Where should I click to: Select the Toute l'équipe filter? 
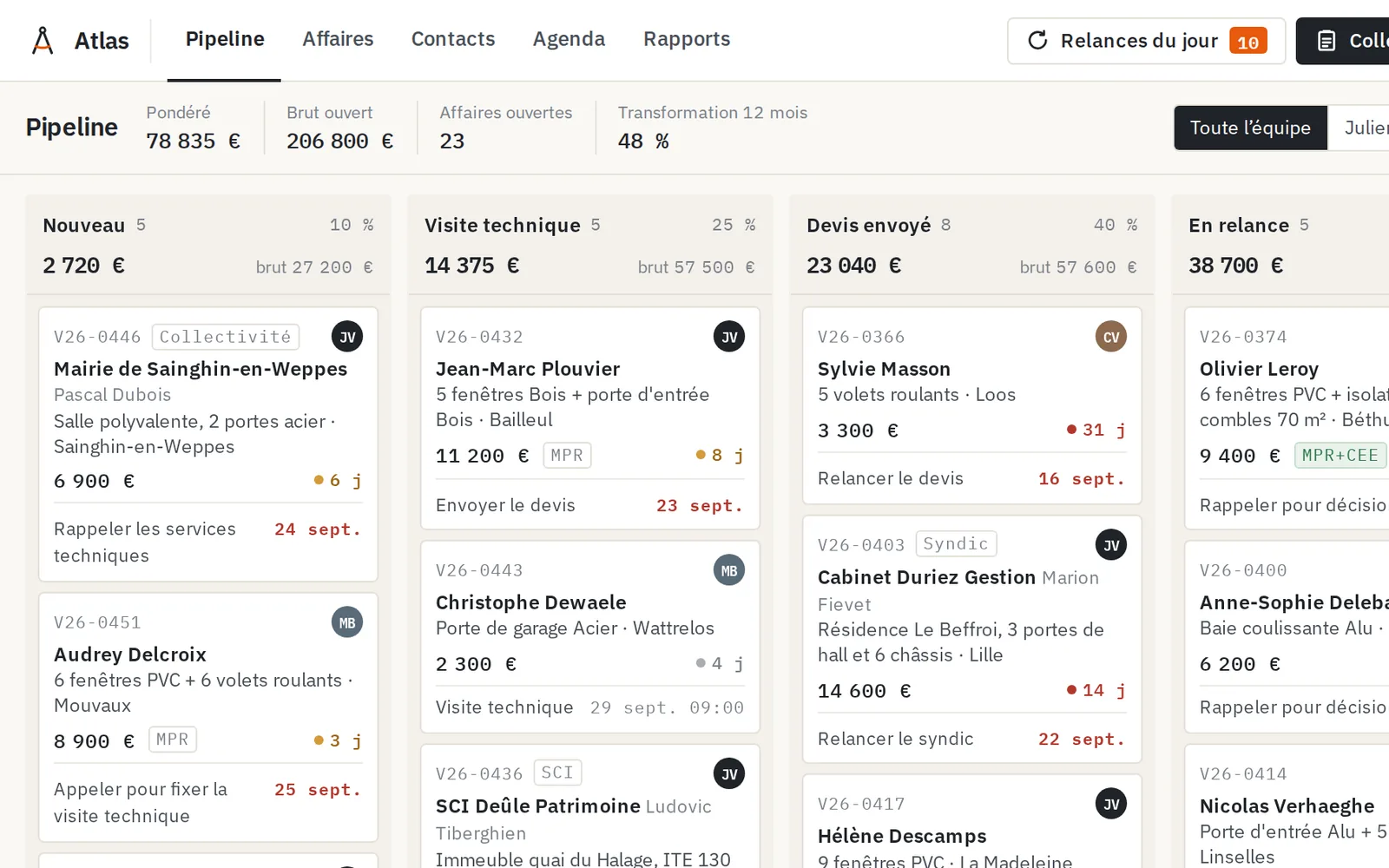coord(1250,128)
